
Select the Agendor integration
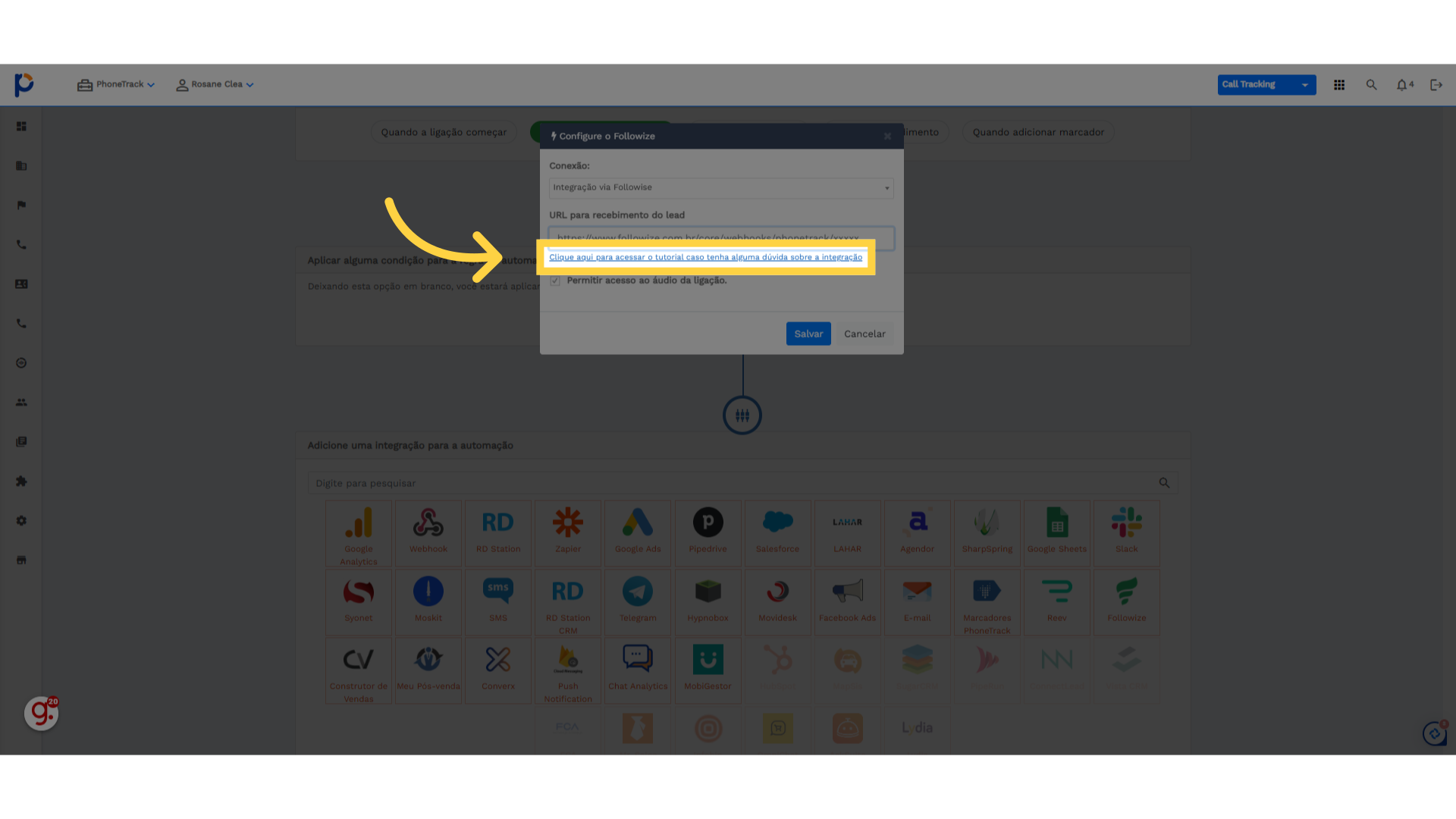(x=917, y=534)
